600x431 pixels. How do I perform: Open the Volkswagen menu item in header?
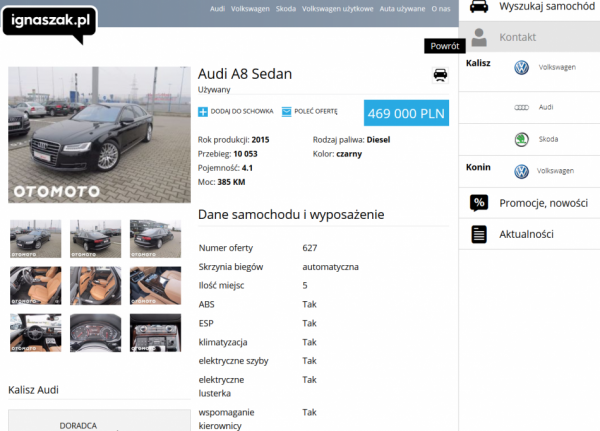pos(250,9)
